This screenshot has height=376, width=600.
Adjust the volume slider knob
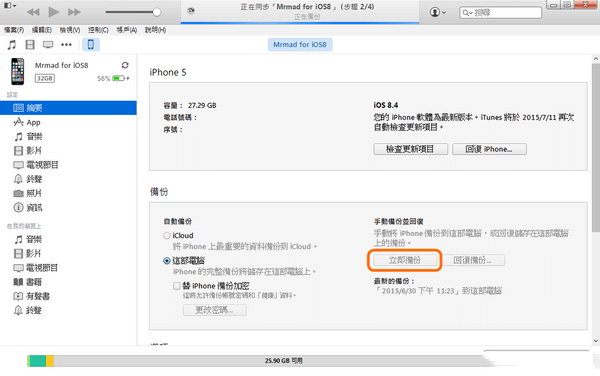pyautogui.click(x=157, y=12)
